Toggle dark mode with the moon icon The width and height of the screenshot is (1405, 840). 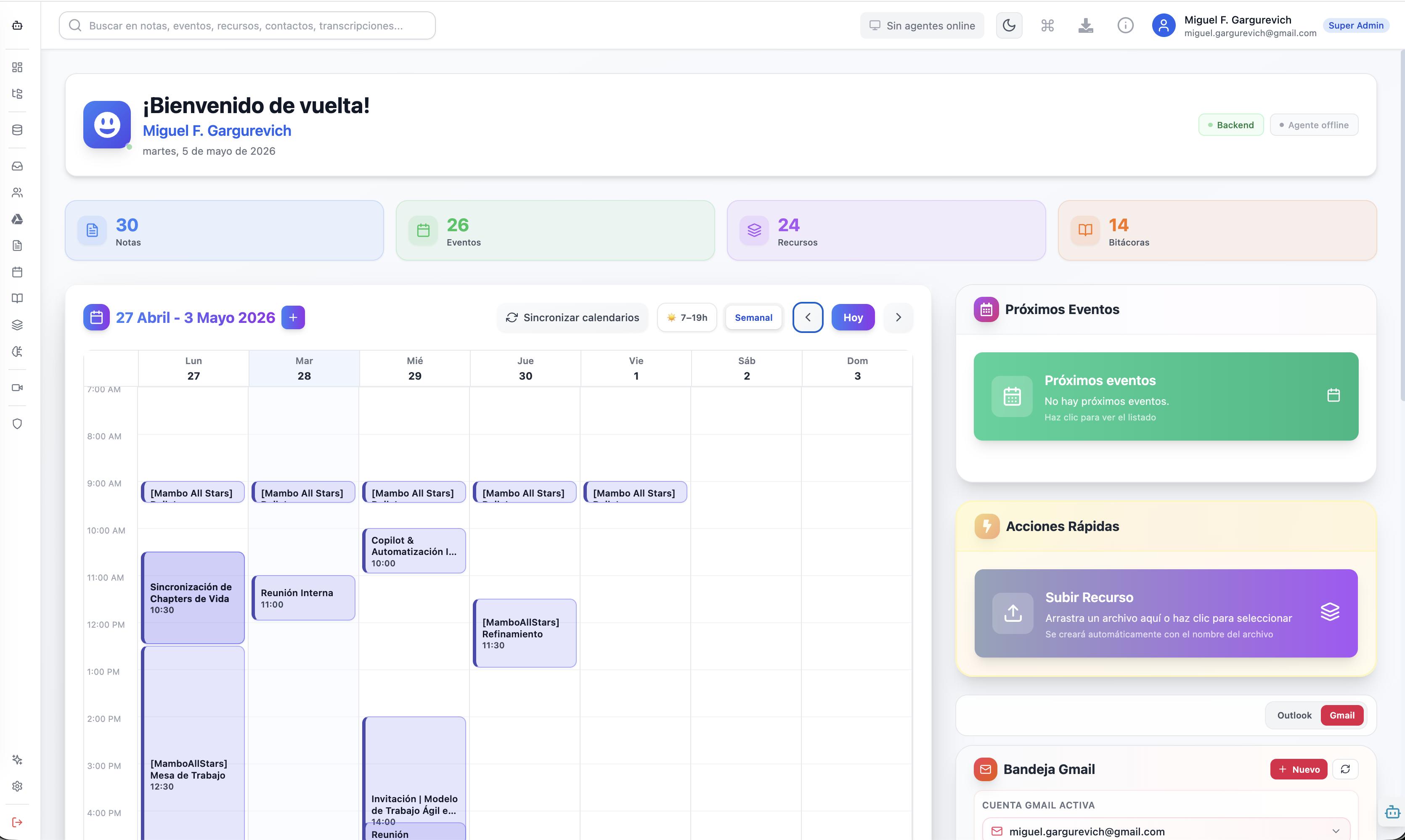(x=1009, y=26)
